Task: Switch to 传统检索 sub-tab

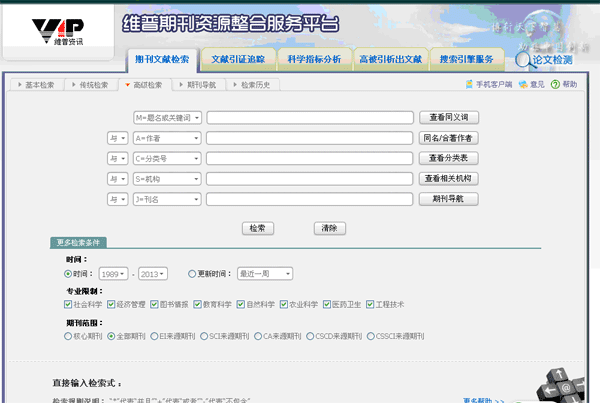Action: click(90, 85)
